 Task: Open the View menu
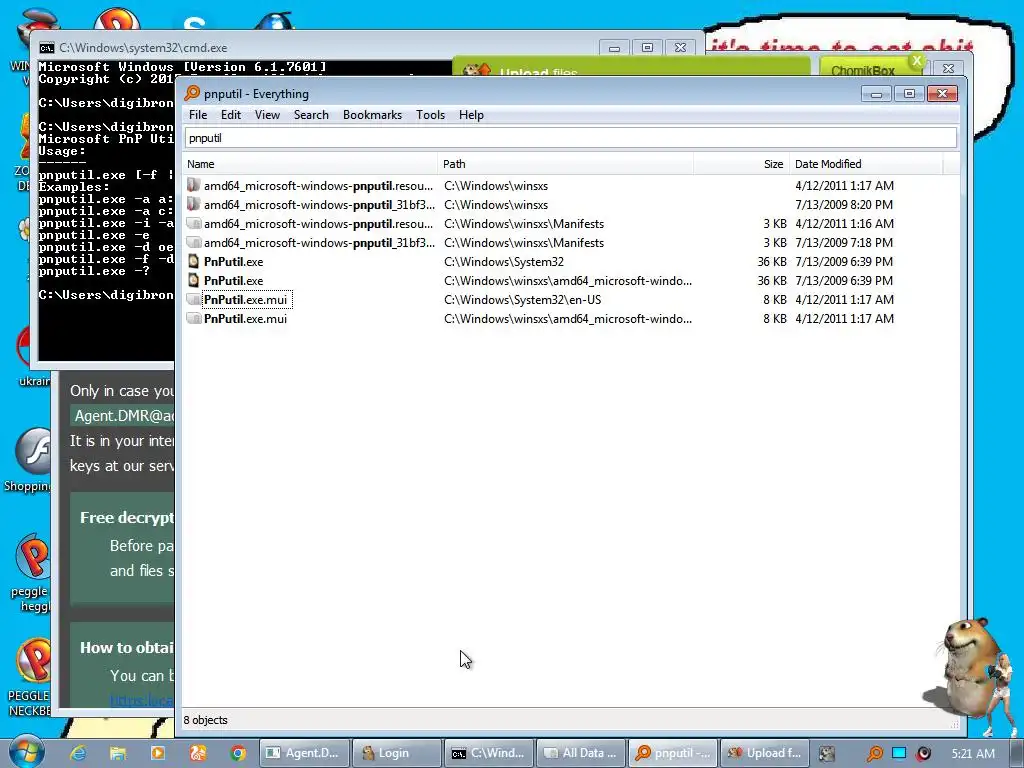[x=267, y=115]
